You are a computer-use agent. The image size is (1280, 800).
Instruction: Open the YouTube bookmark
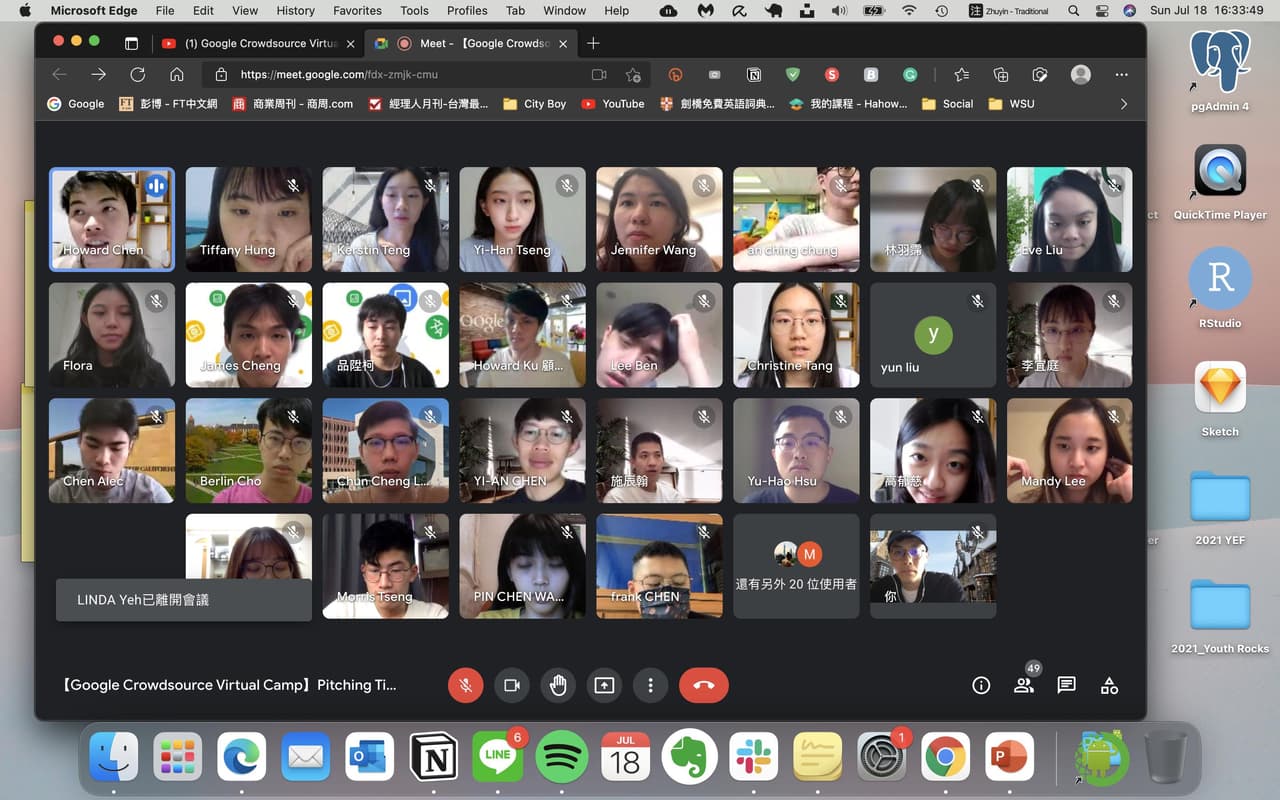(612, 103)
